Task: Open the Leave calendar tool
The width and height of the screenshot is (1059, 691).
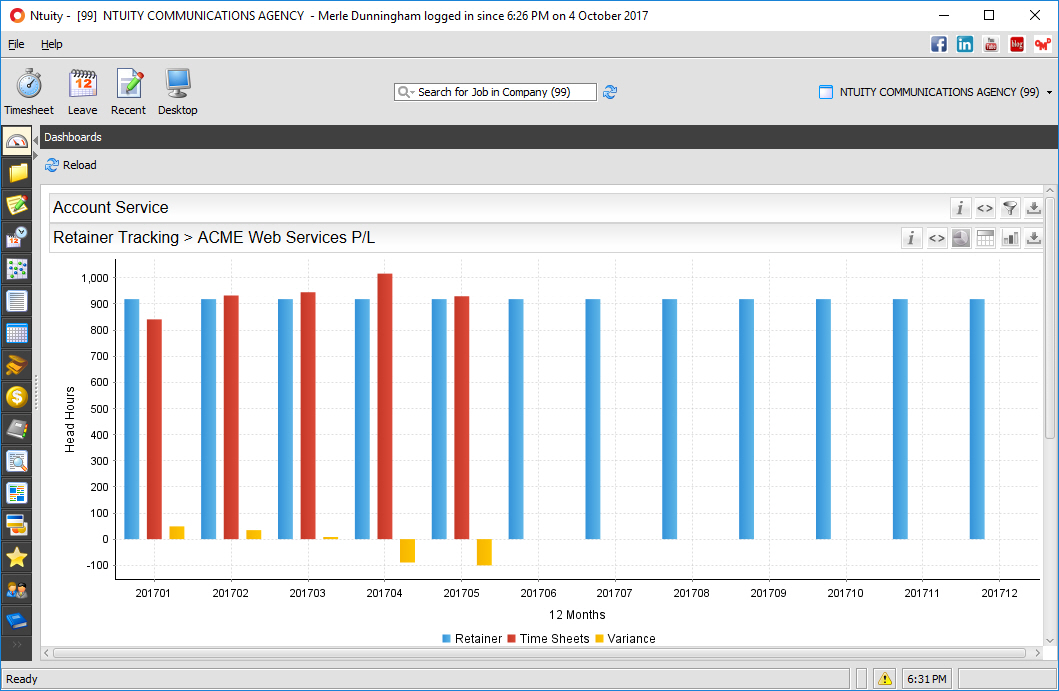Action: coord(82,92)
